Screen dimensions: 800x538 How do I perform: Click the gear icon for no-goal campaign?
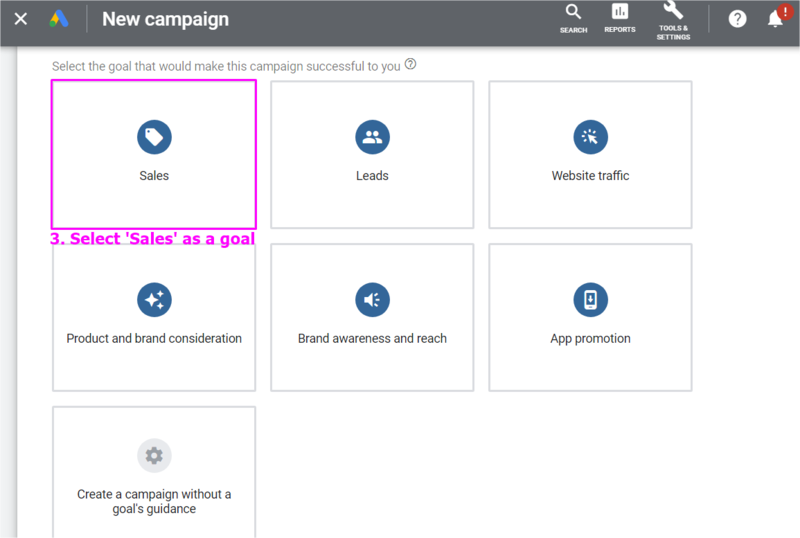click(x=154, y=456)
